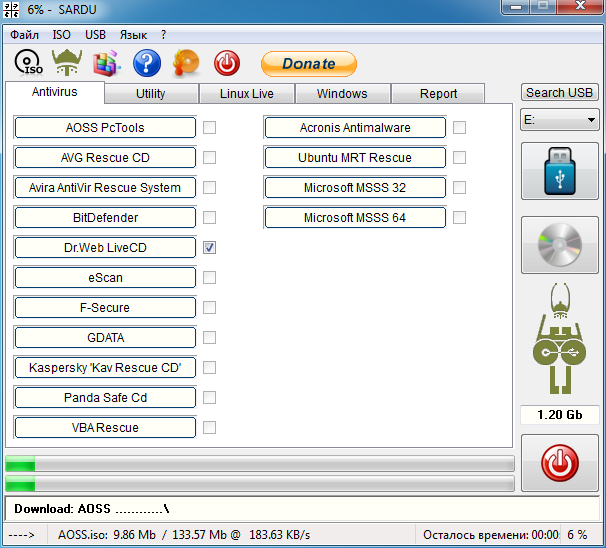
Task: Tick the Microsoft MSSS 32 checkbox
Action: pos(460,188)
